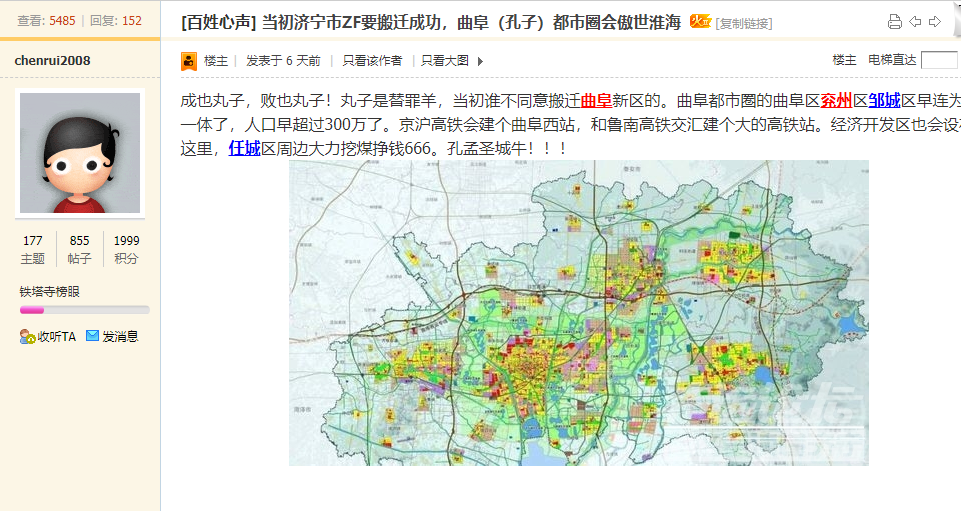Screen dimensions: 961x511
Task: Click the orange 楼主 author badge icon
Action: point(189,61)
